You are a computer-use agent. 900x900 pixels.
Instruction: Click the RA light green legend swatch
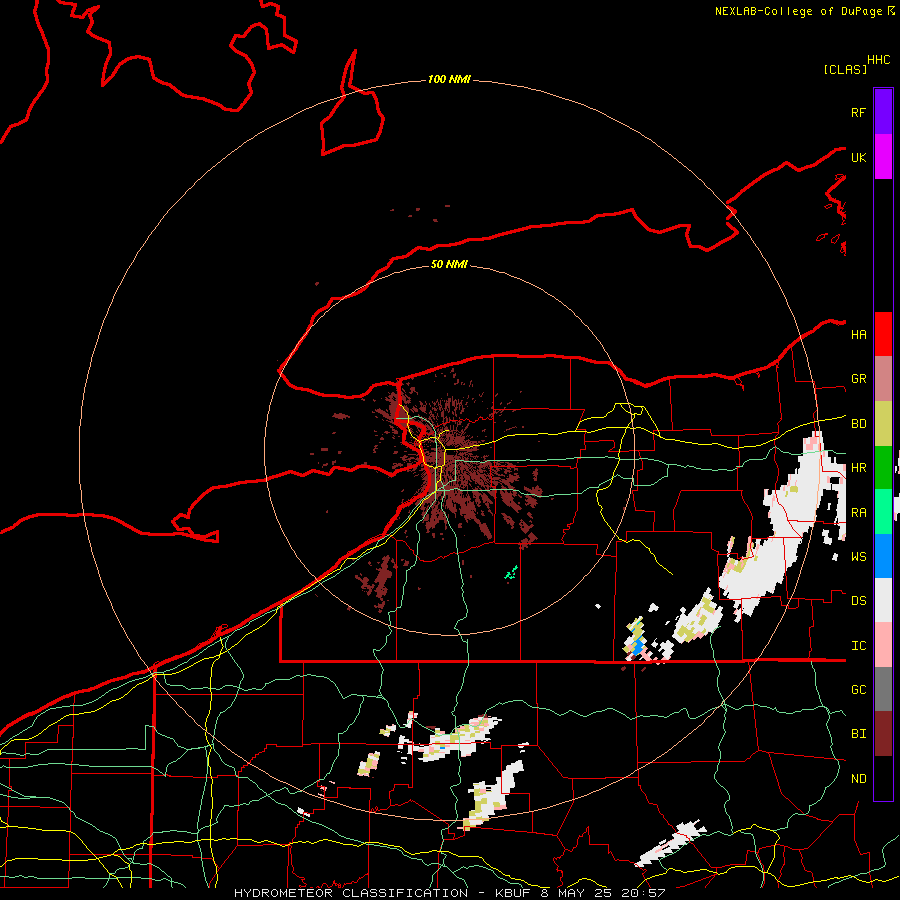click(x=883, y=512)
